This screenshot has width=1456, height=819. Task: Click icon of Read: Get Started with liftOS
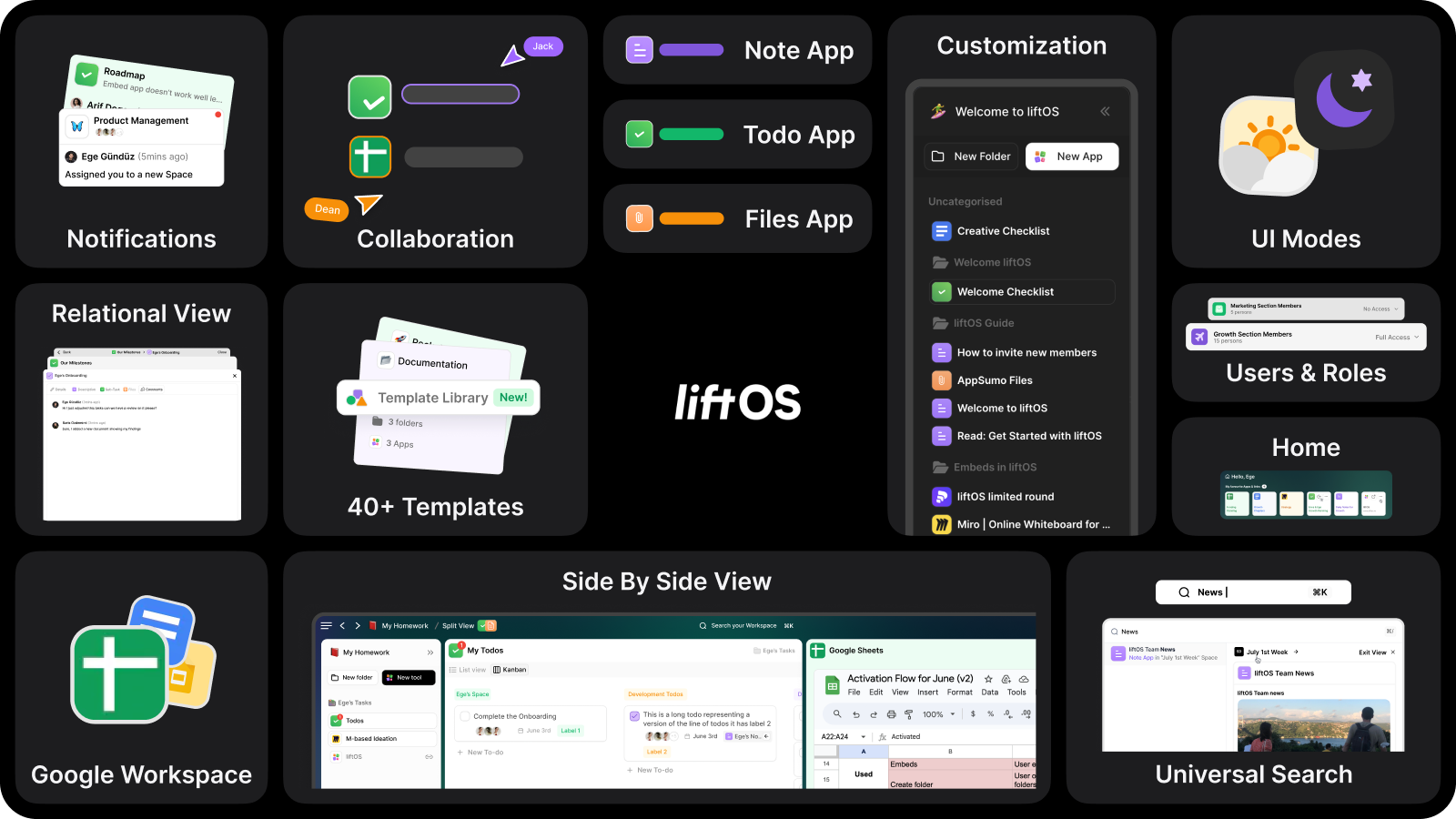942,436
